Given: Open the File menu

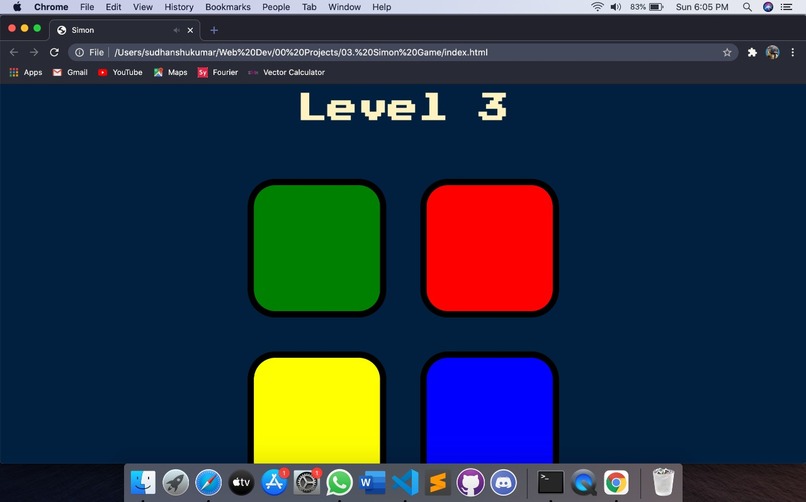Looking at the screenshot, I should click(87, 7).
